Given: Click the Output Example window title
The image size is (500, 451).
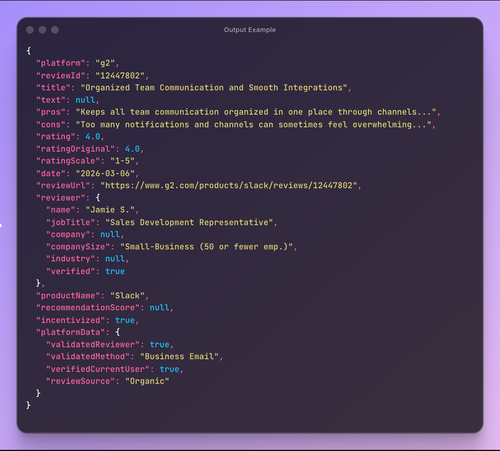Looking at the screenshot, I should pyautogui.click(x=250, y=30).
